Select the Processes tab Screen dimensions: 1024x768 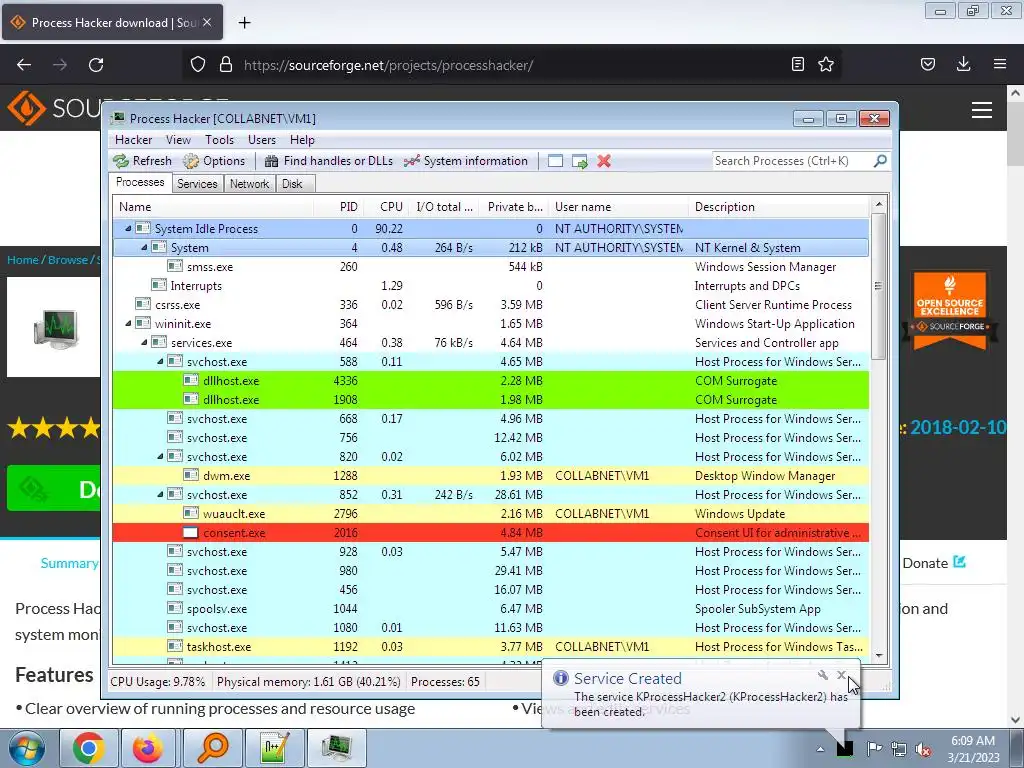click(x=140, y=182)
